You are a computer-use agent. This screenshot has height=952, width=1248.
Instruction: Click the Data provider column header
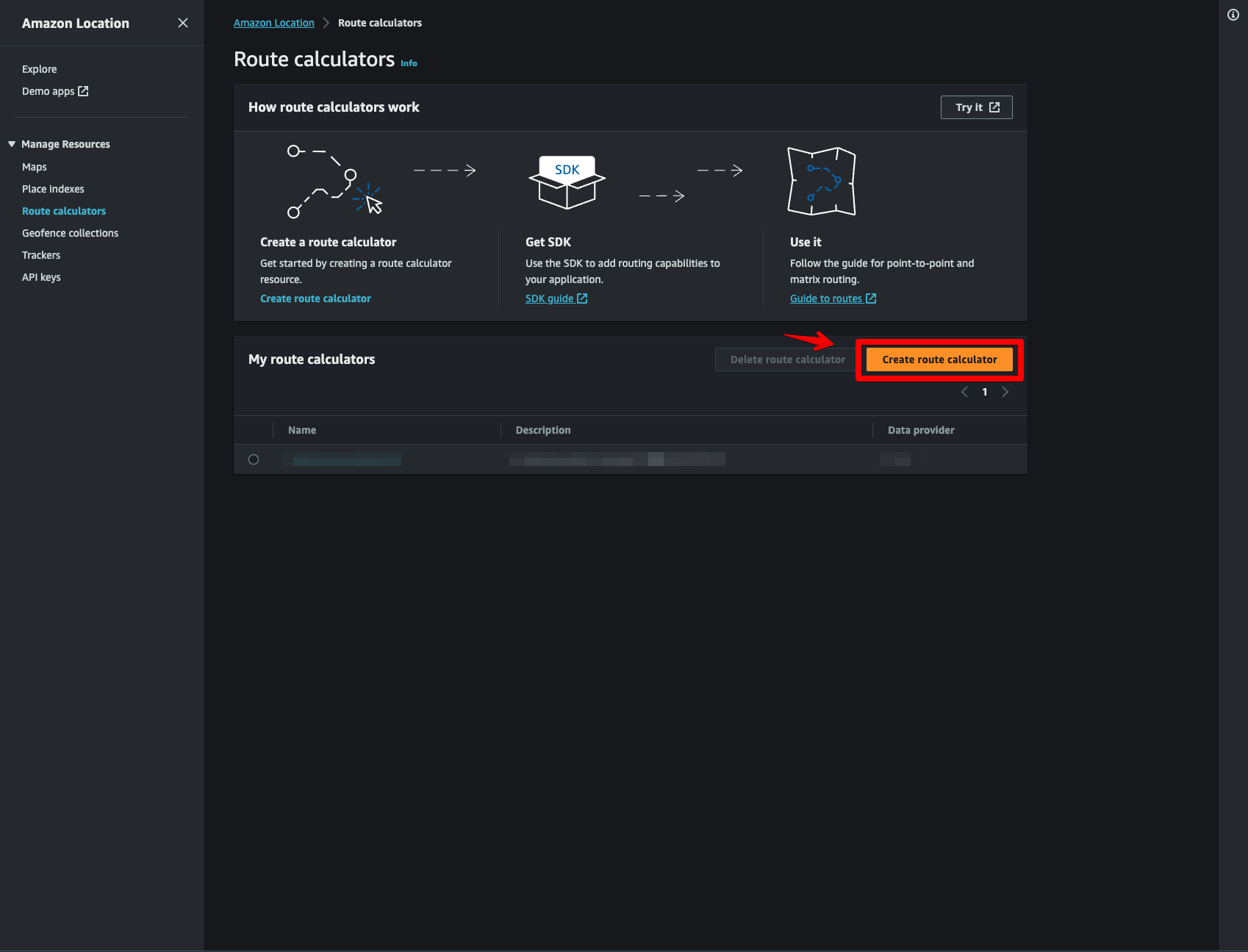921,430
